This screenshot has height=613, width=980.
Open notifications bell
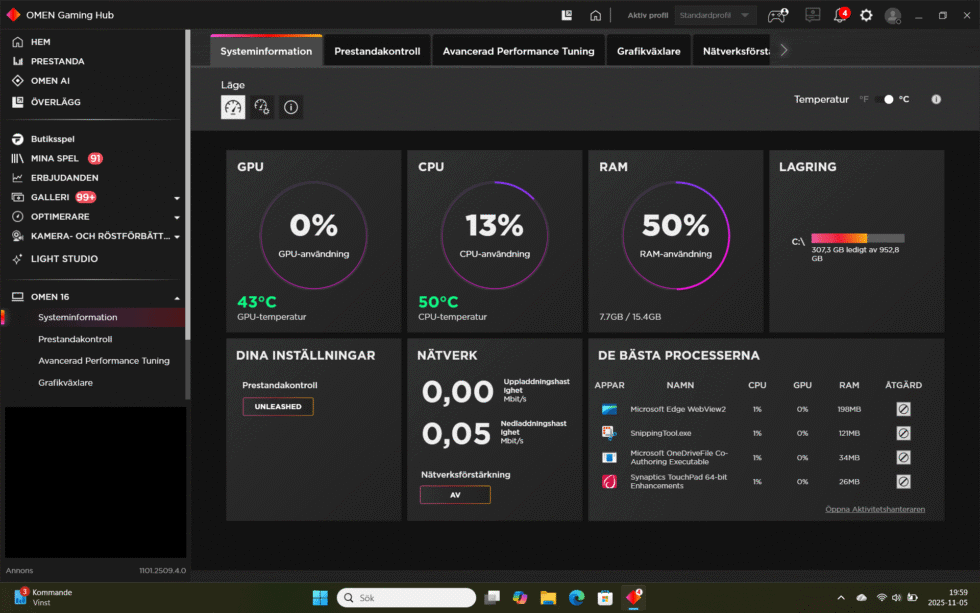point(841,15)
